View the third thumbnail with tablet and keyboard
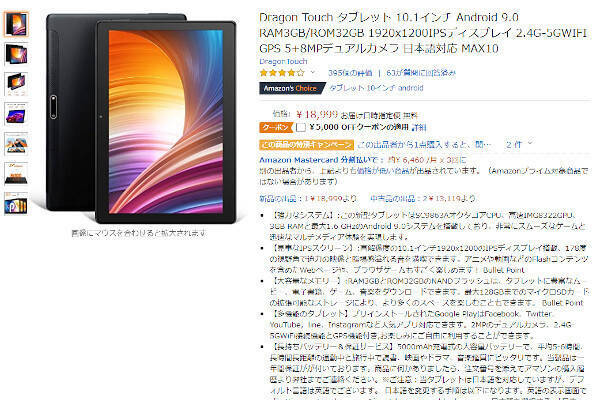The image size is (600, 400). click(16, 84)
